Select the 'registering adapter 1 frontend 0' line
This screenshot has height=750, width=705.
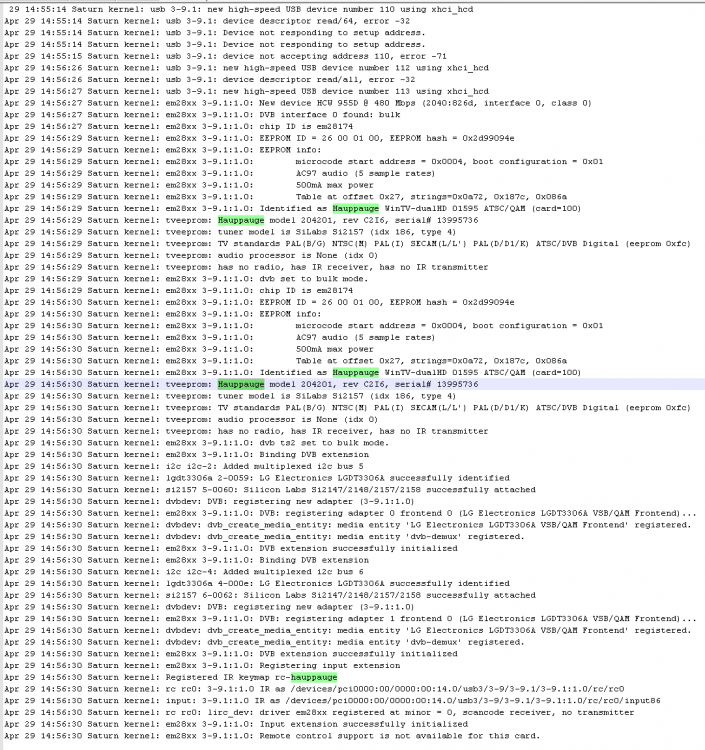pos(350,618)
